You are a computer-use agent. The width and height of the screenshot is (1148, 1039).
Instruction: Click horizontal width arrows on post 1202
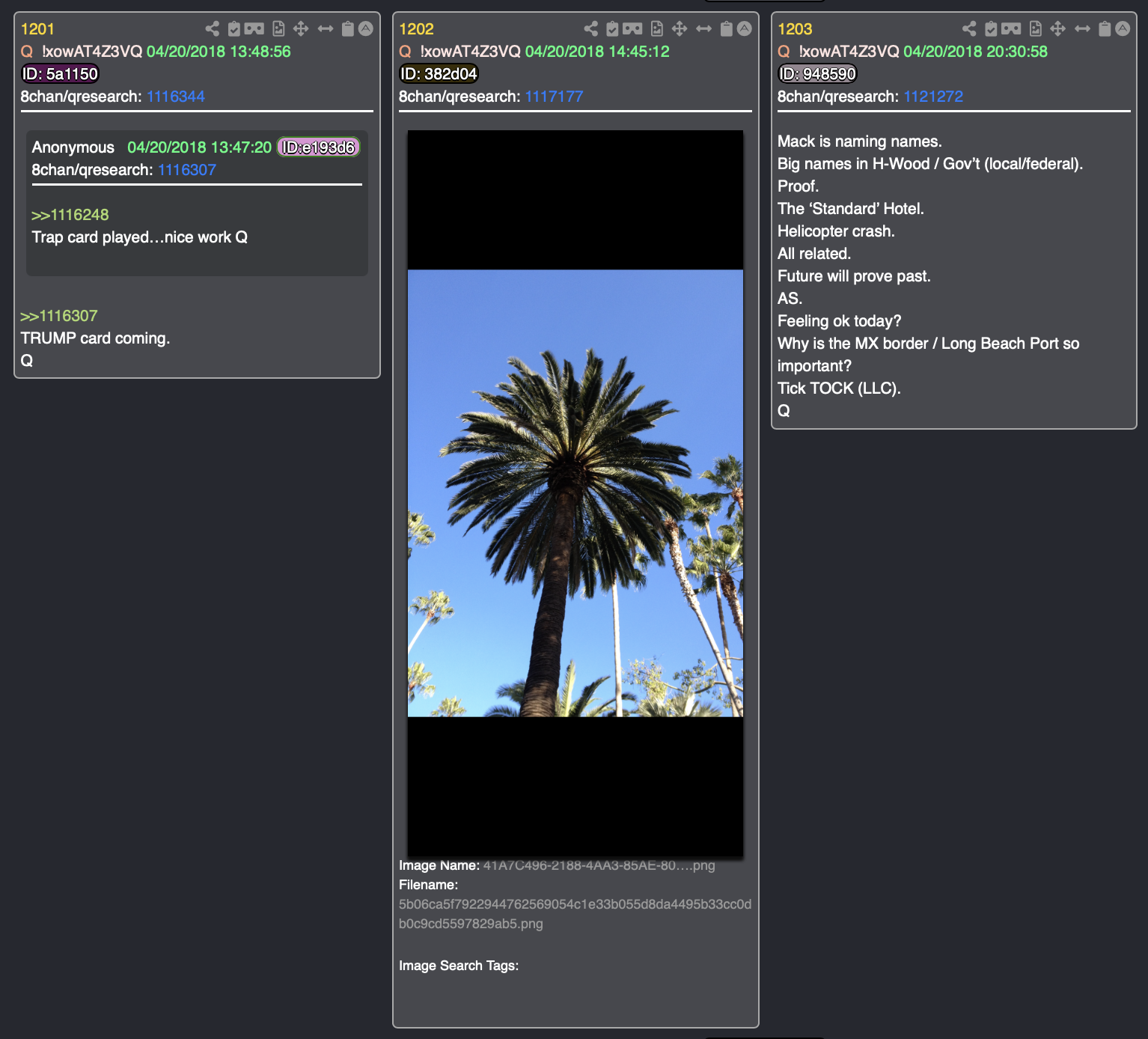pyautogui.click(x=704, y=29)
